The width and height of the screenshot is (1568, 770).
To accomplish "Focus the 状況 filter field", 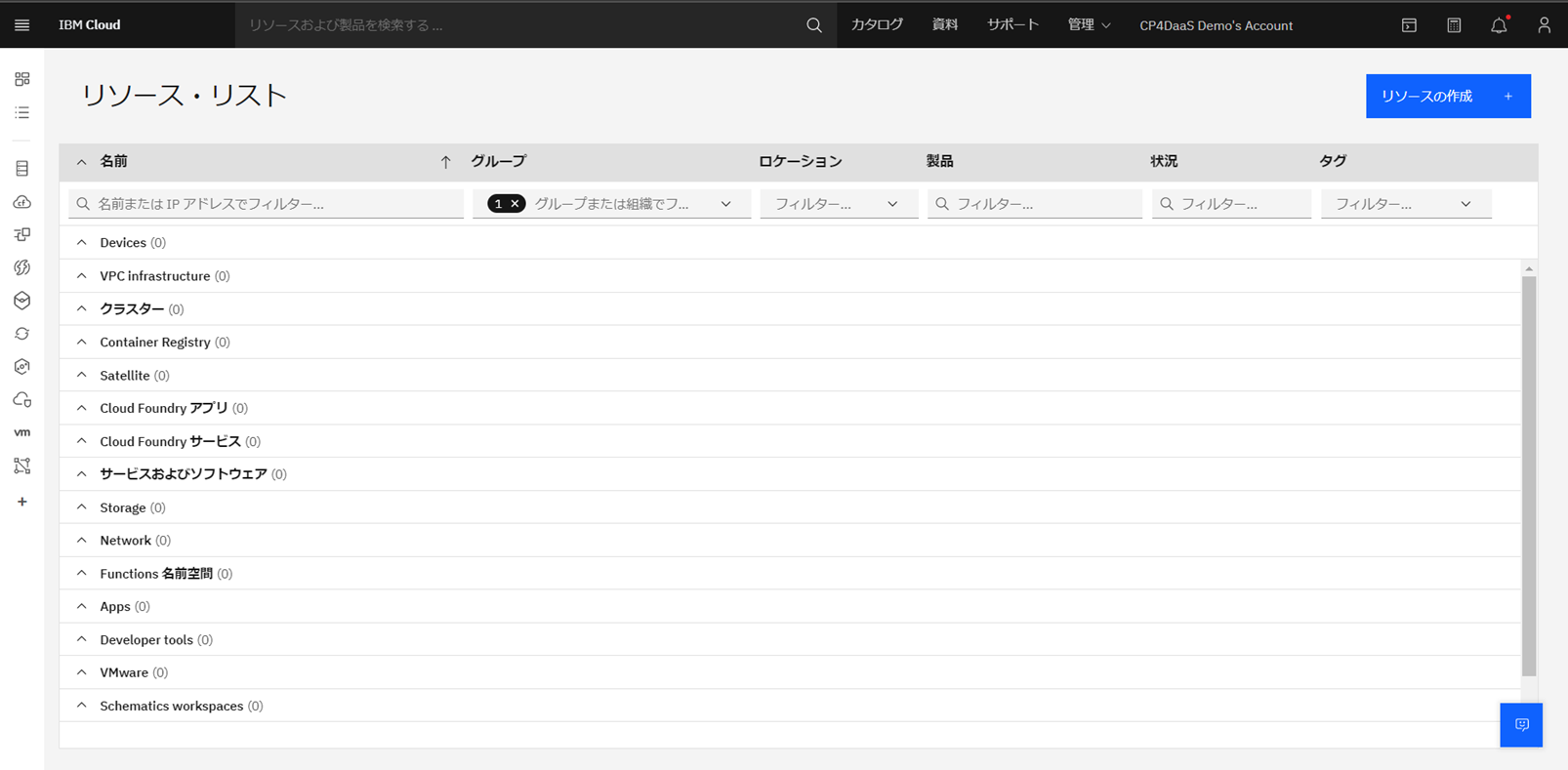I will [1231, 204].
